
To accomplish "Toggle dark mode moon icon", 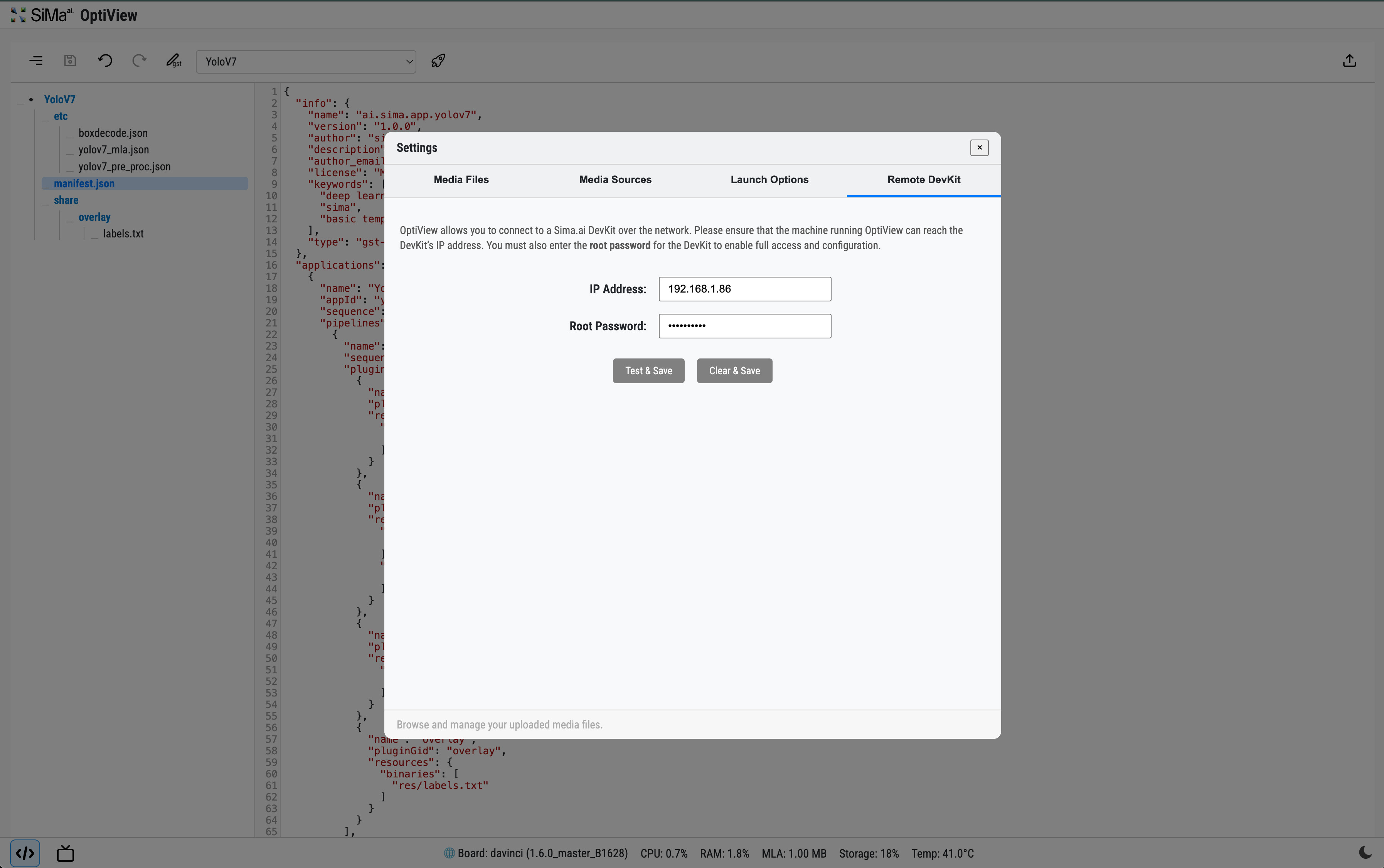I will (x=1365, y=853).
